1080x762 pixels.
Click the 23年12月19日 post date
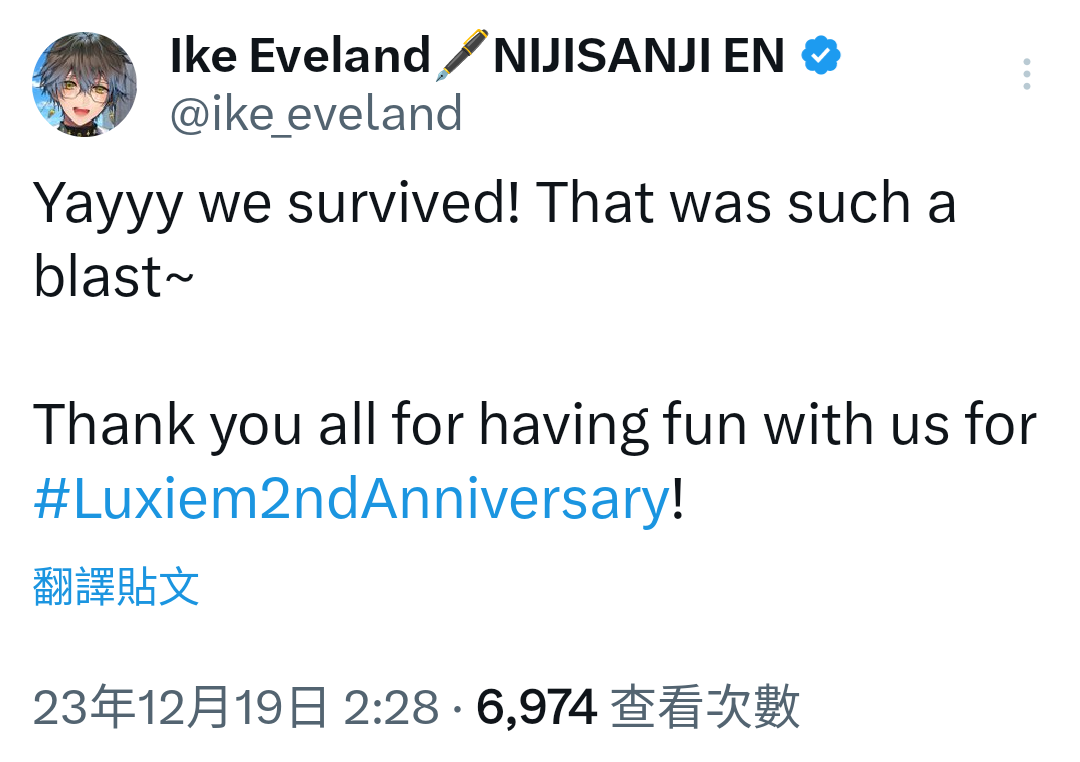[x=180, y=707]
